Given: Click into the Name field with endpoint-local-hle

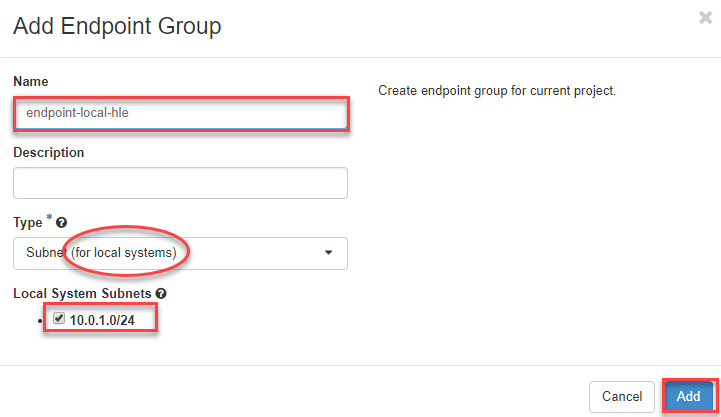Looking at the screenshot, I should click(180, 113).
